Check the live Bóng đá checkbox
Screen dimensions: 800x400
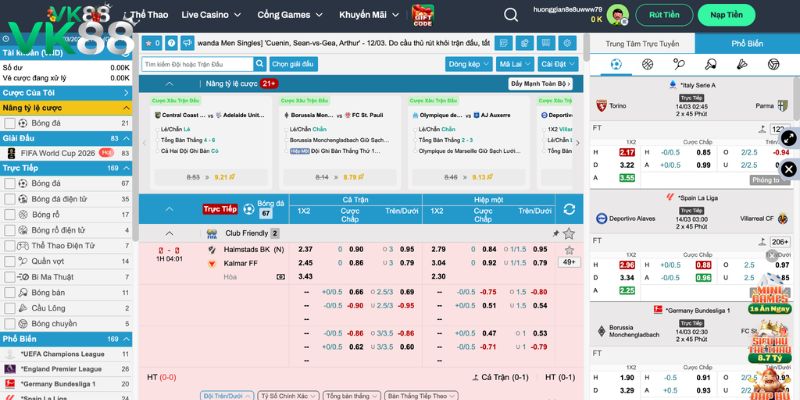[x=10, y=183]
